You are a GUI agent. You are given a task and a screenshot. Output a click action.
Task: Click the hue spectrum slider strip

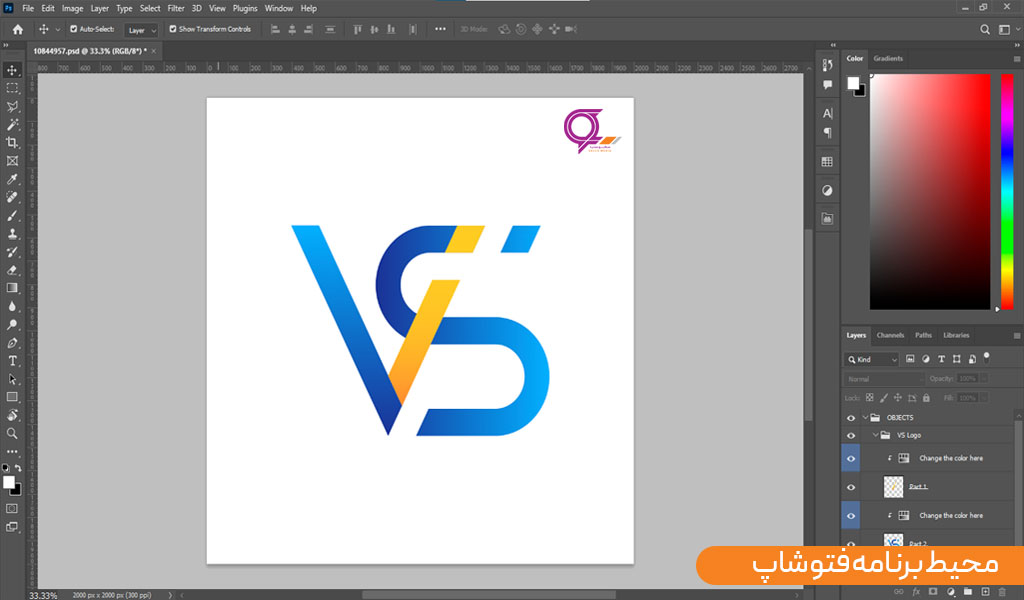pyautogui.click(x=1007, y=191)
